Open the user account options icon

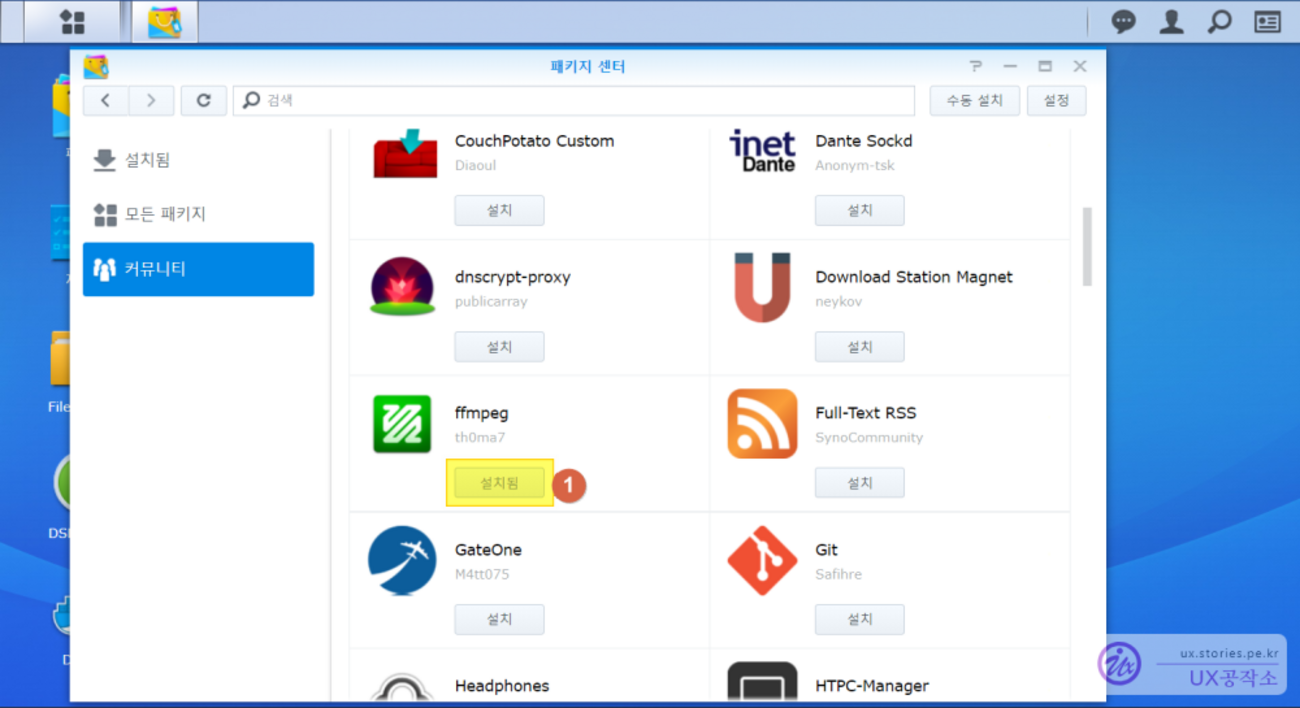click(1172, 22)
